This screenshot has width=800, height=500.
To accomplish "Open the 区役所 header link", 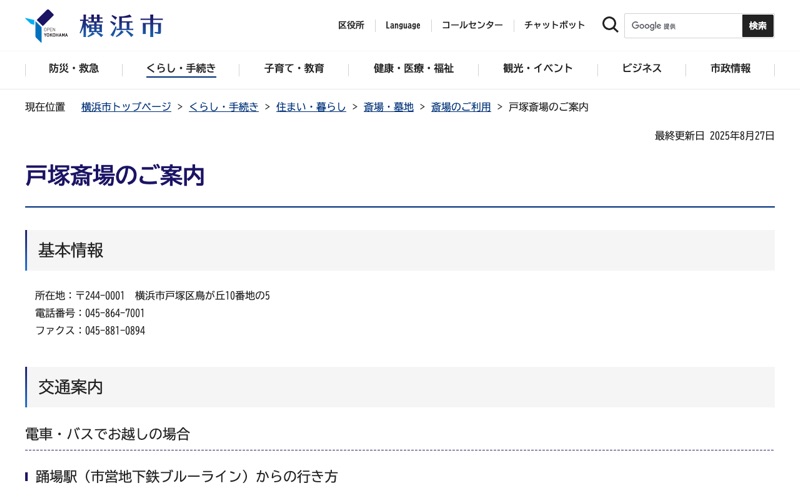I will tap(351, 26).
